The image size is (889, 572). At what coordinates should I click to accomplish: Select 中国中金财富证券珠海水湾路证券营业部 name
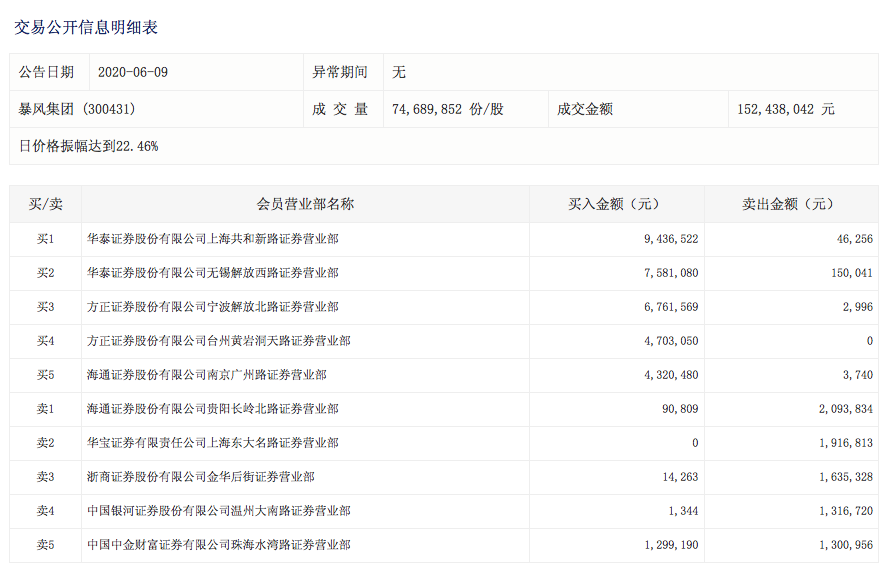219,545
